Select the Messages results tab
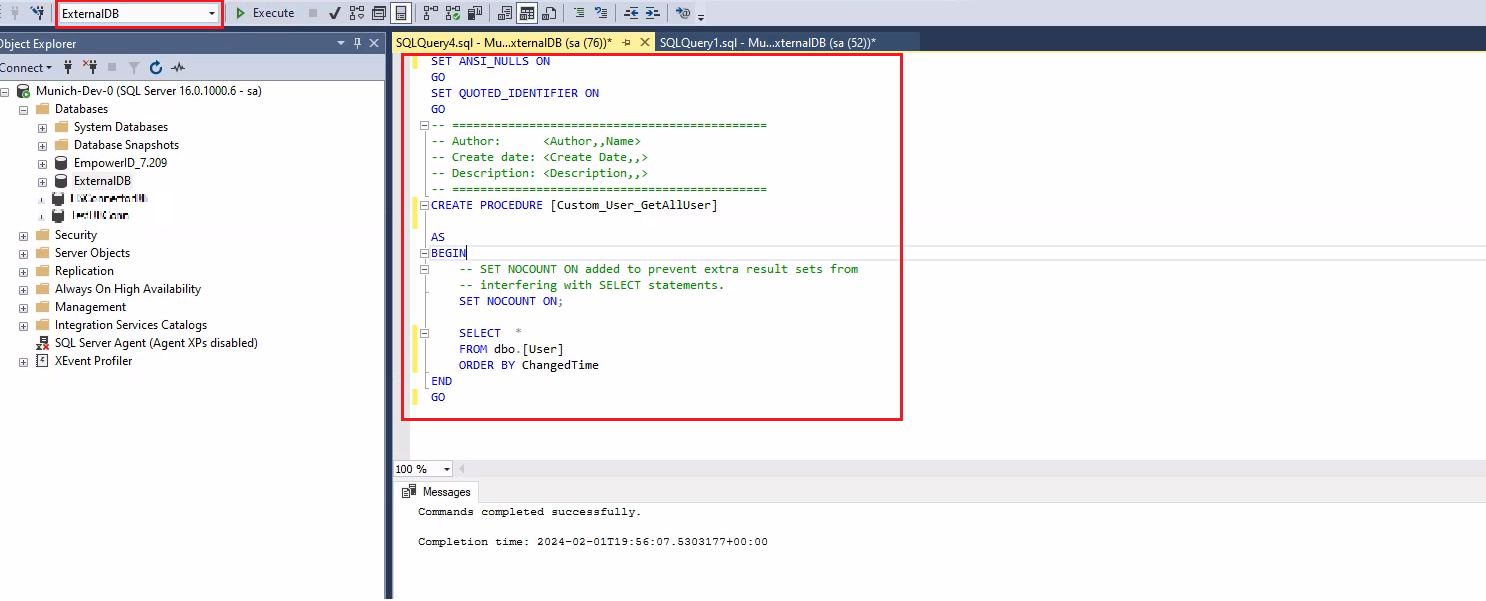The height and width of the screenshot is (601, 1486). (436, 492)
